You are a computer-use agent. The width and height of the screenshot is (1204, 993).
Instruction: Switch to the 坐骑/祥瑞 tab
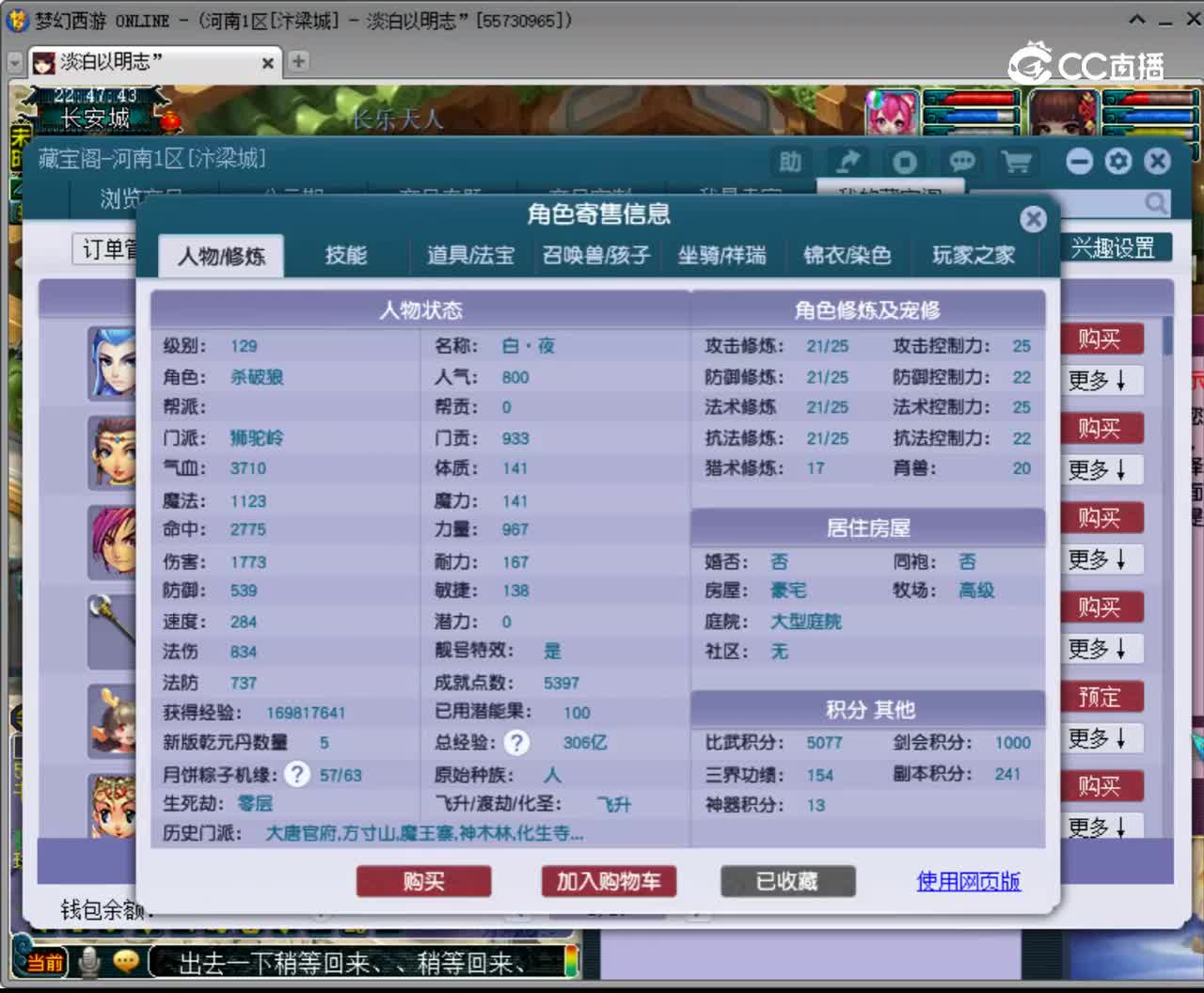point(721,256)
